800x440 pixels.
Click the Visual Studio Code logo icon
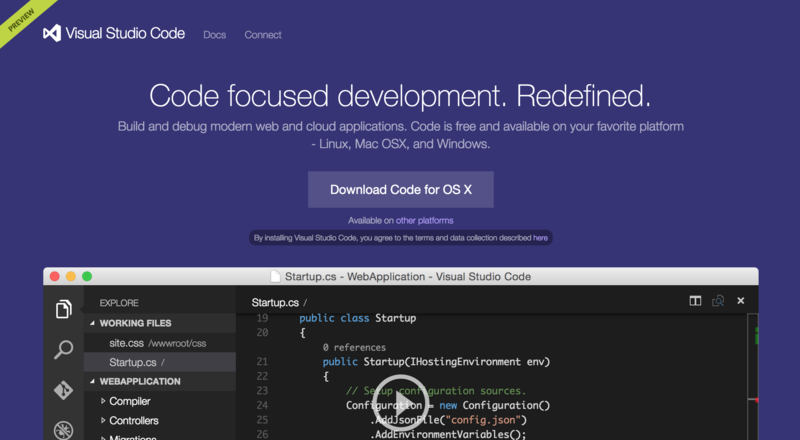point(52,33)
